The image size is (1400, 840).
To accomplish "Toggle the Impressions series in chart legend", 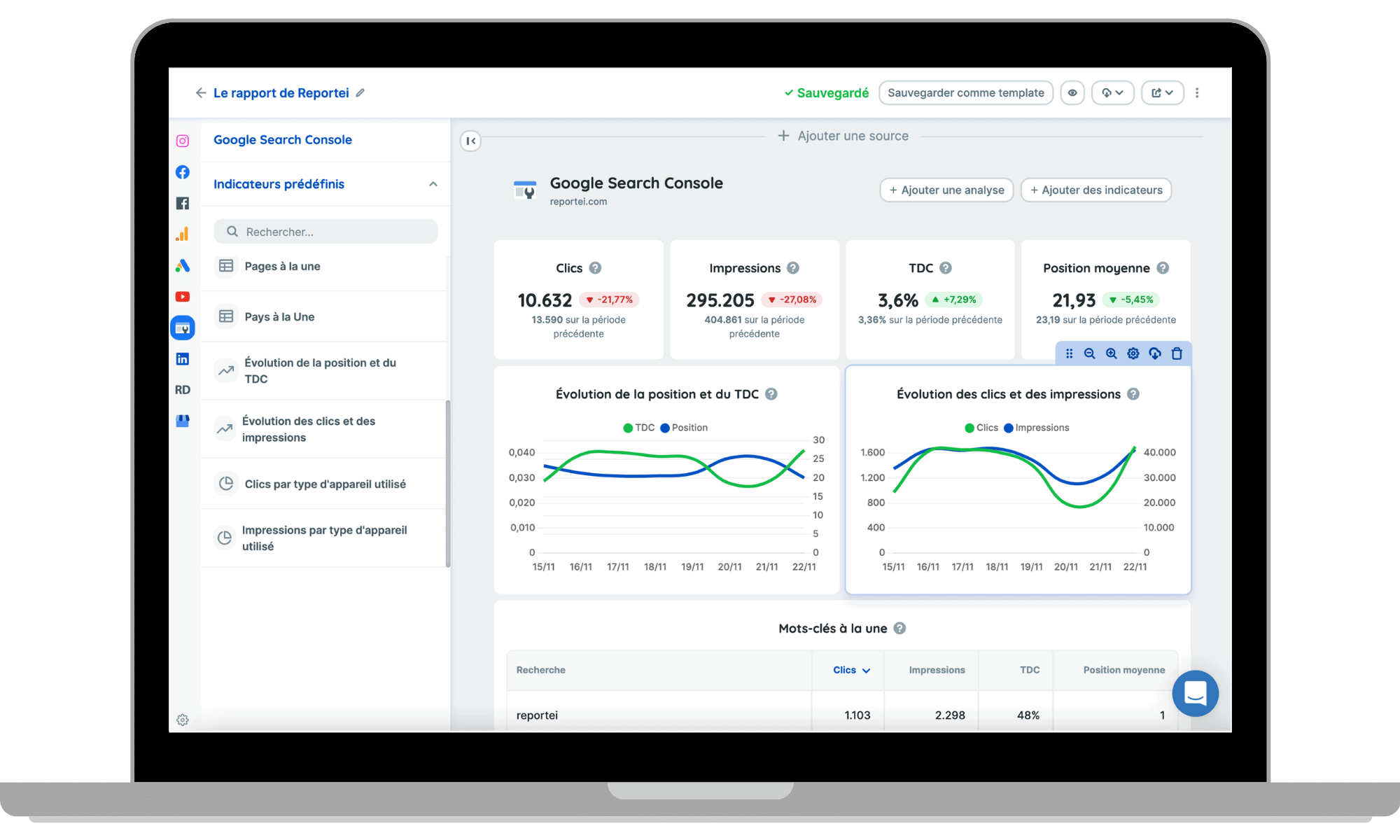I will coord(1036,428).
